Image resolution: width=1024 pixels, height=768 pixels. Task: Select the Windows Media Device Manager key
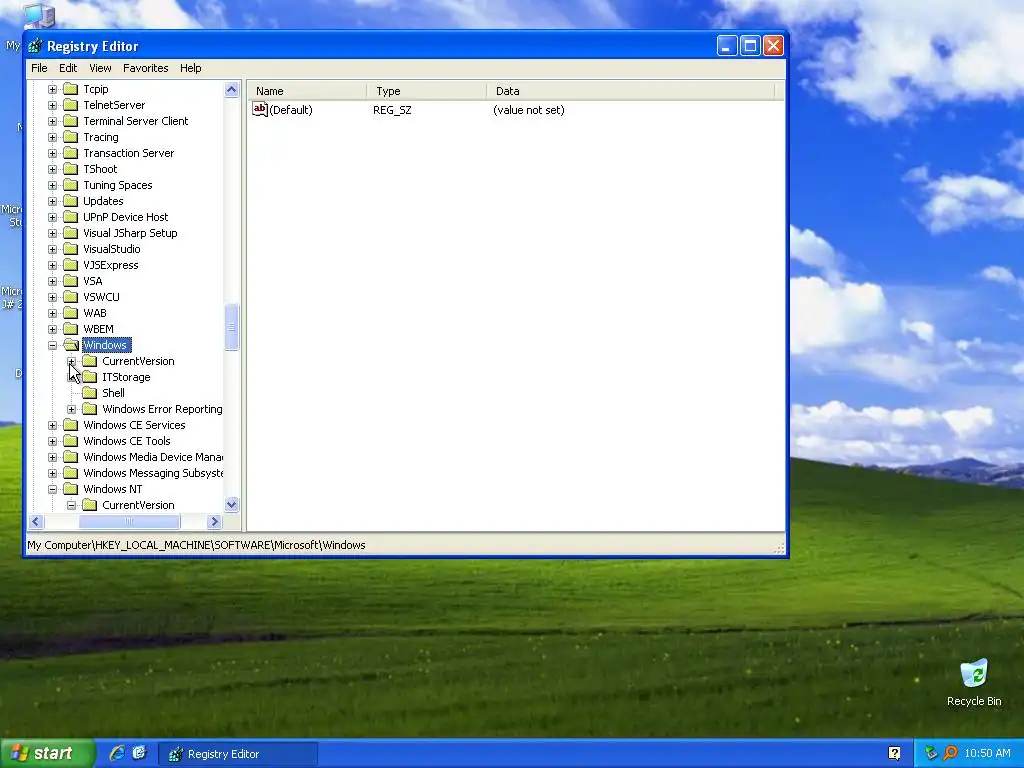(153, 457)
